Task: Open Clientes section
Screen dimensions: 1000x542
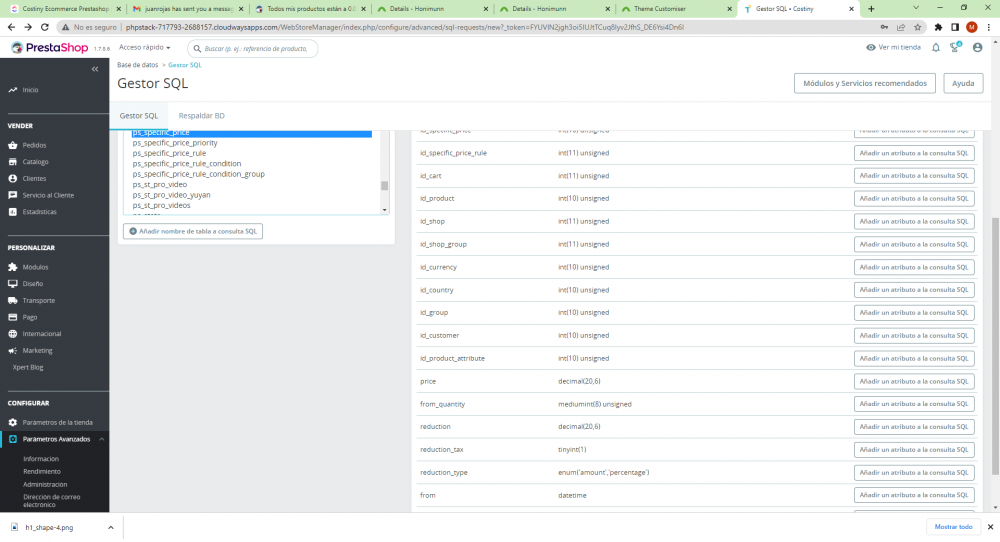Action: pos(34,179)
